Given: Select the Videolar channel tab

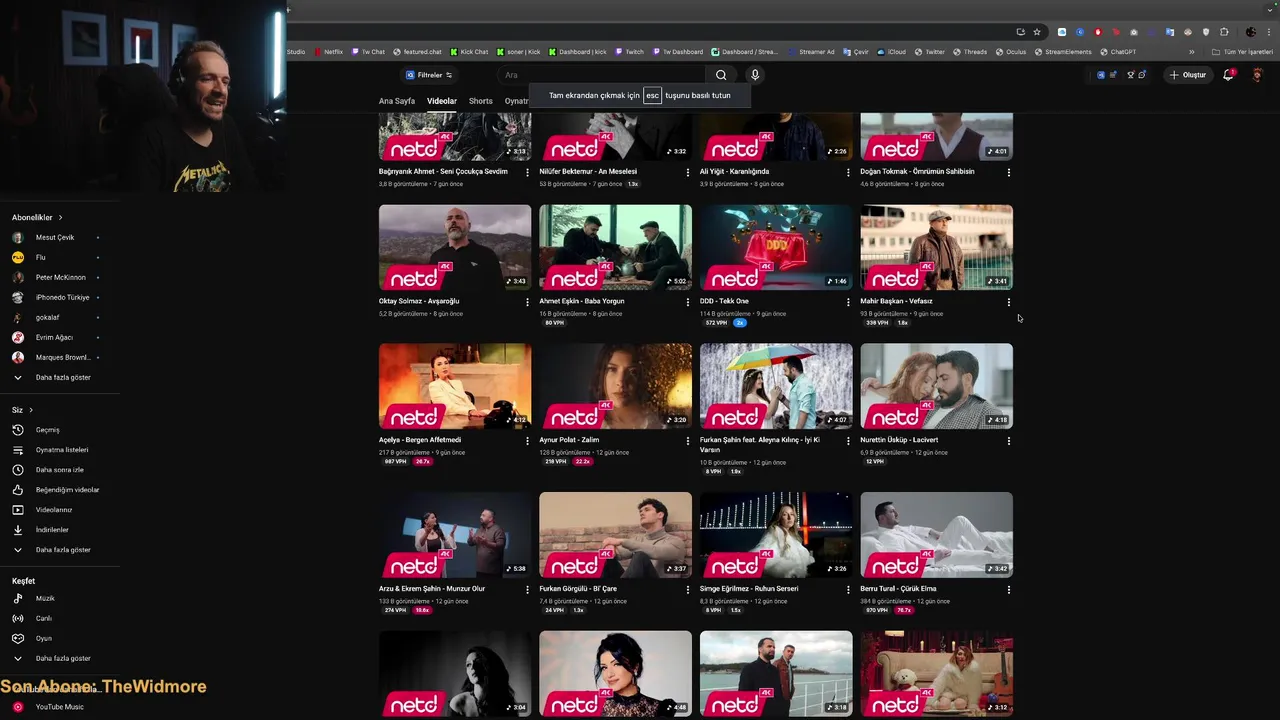Looking at the screenshot, I should [442, 101].
